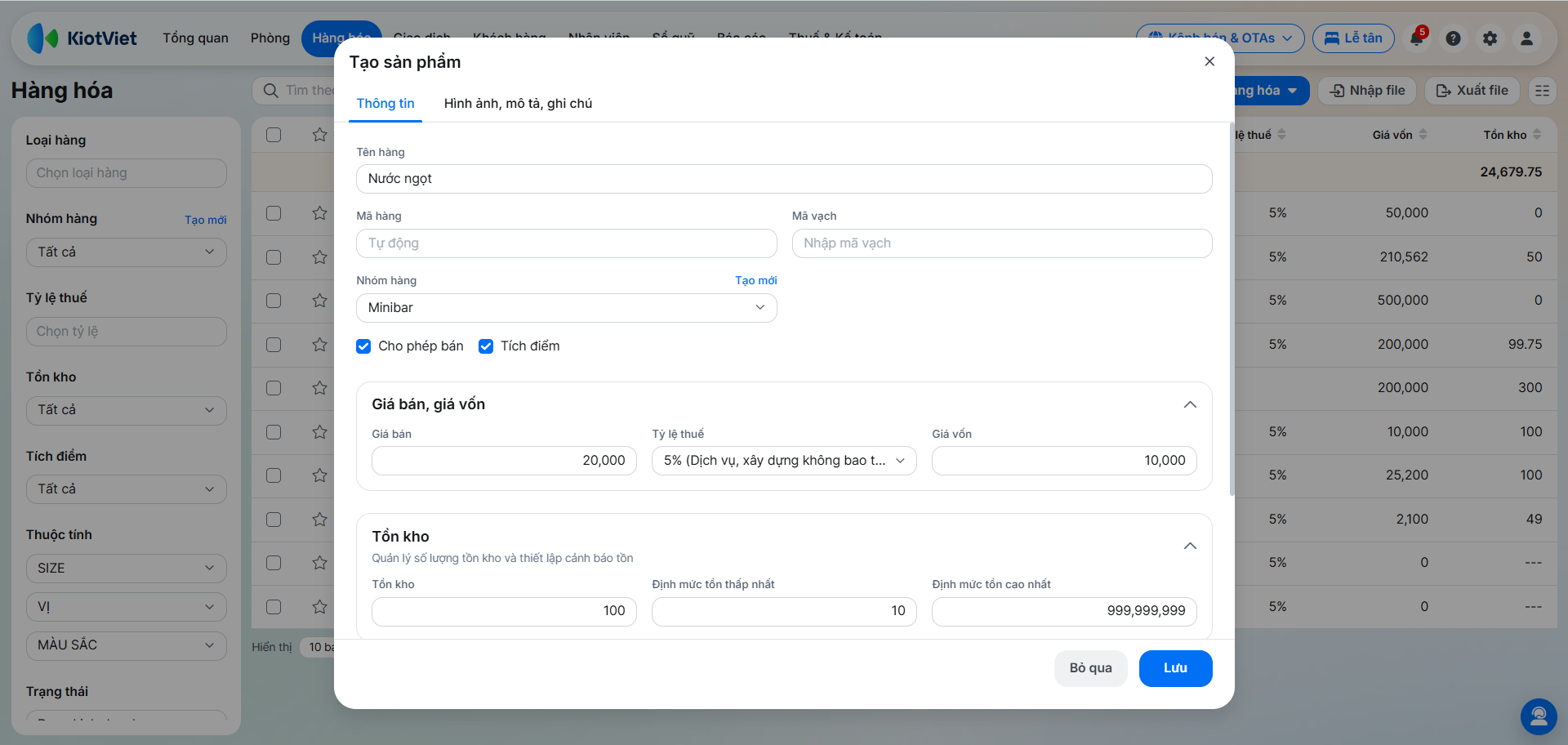Screen dimensions: 1568x745
Task: Check the row checkbox for stock 300
Action: pyautogui.click(x=274, y=388)
